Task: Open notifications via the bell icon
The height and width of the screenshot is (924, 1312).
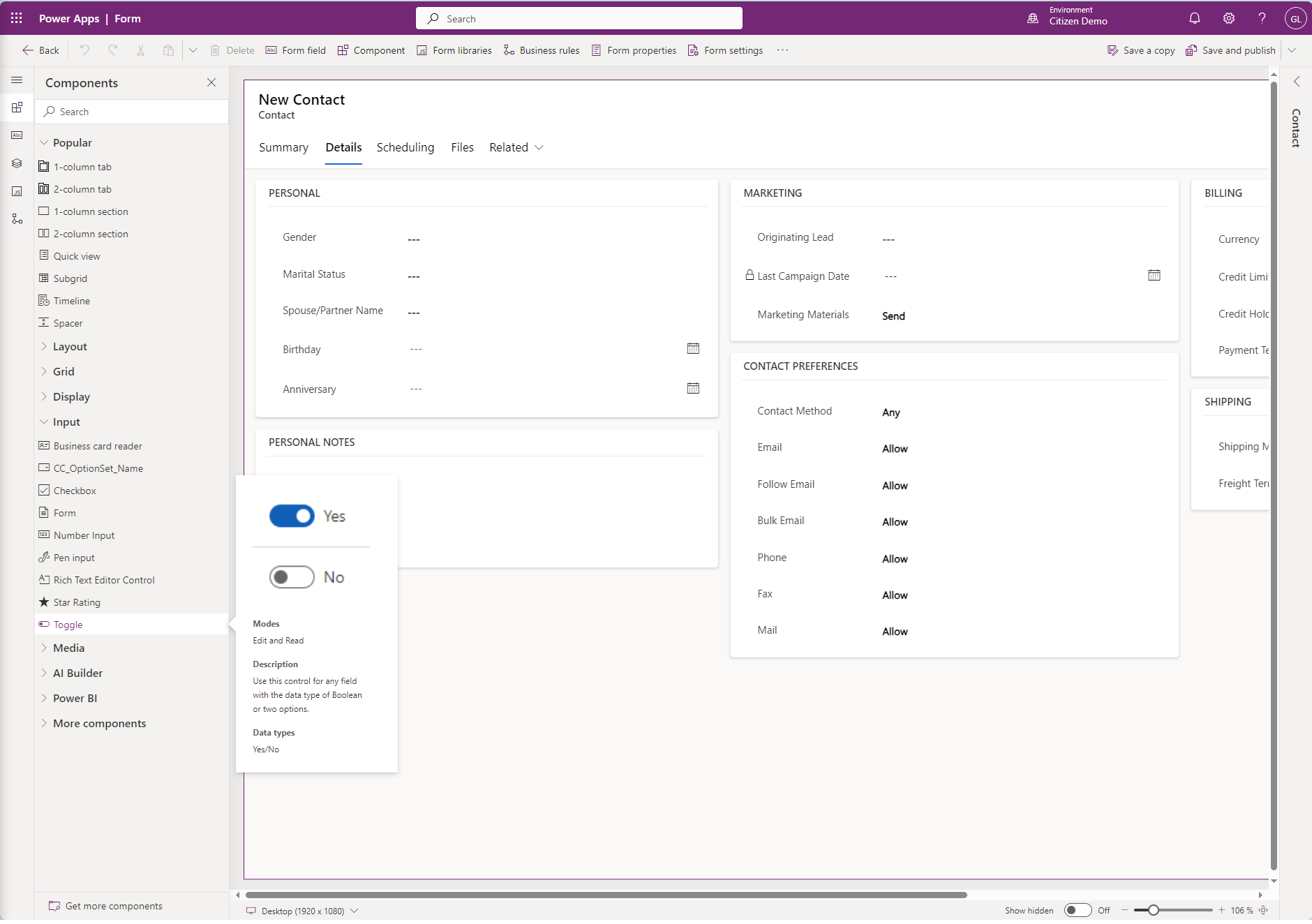Action: 1193,18
